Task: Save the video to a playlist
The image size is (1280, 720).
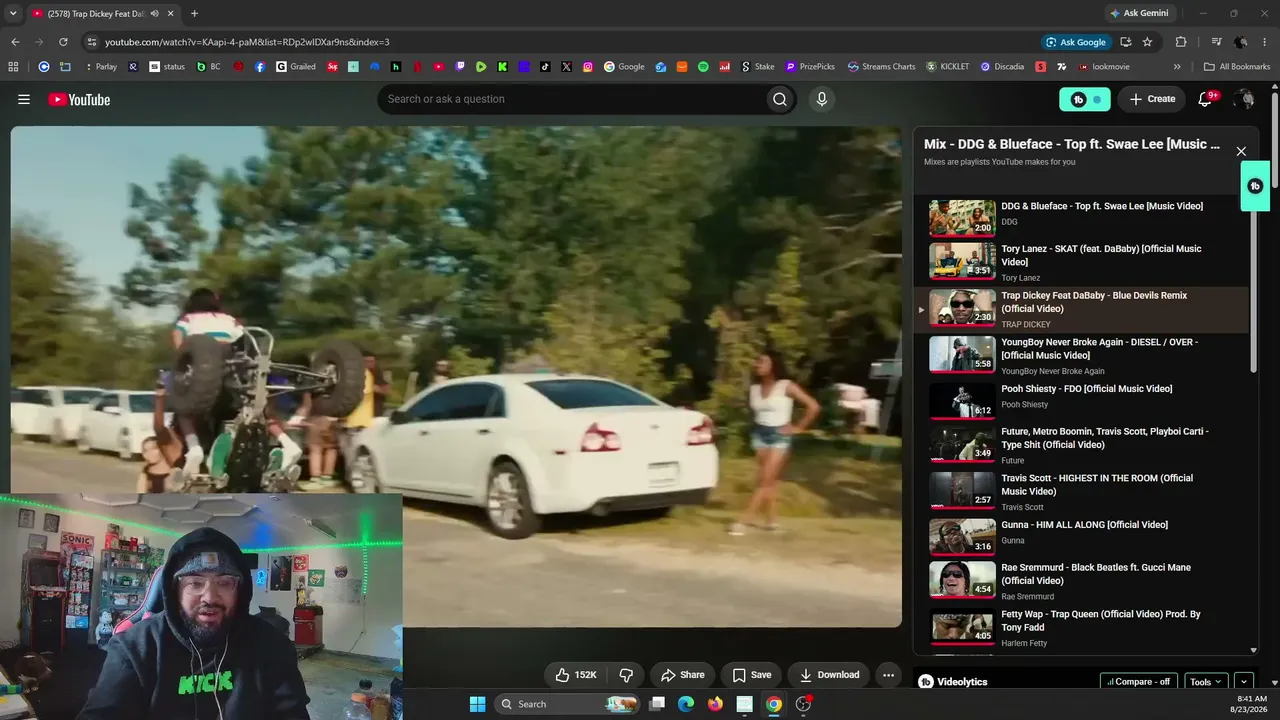Action: tap(752, 675)
